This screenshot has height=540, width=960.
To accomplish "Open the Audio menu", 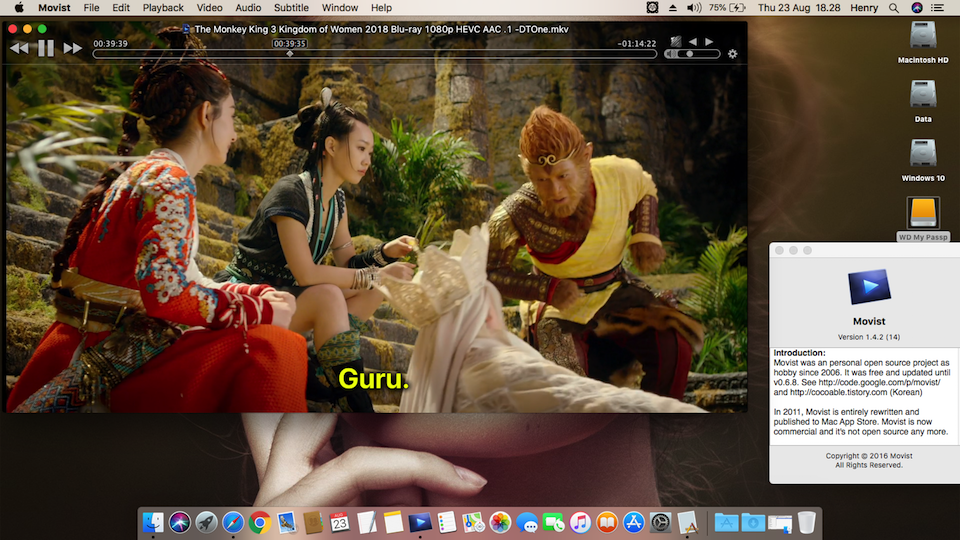I will (x=248, y=8).
